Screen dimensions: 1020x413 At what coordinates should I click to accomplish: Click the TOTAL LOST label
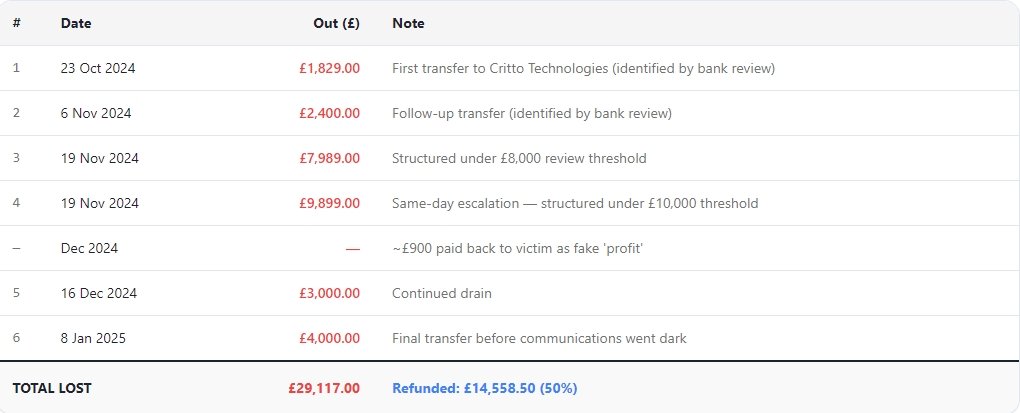[52, 388]
